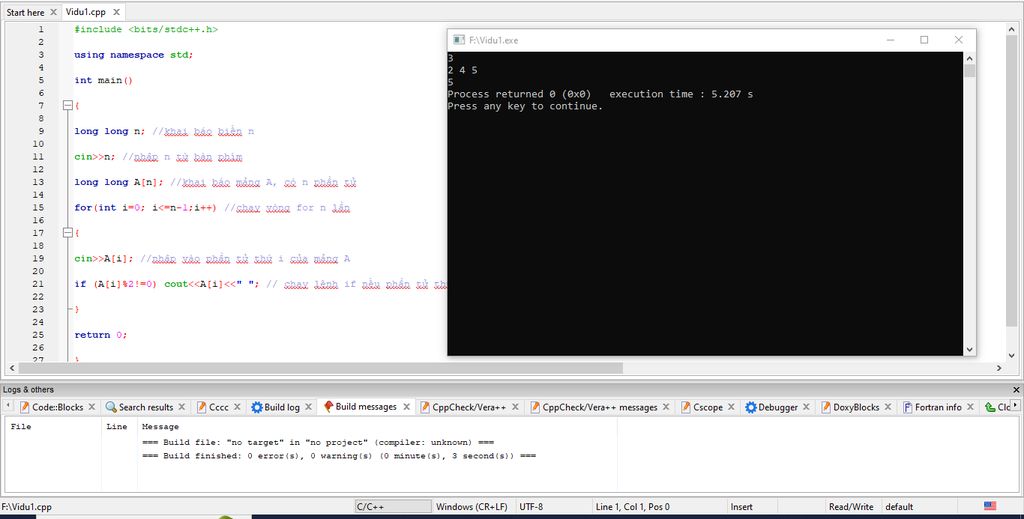The height and width of the screenshot is (519, 1024).
Task: Click the Line column header
Action: [116, 426]
